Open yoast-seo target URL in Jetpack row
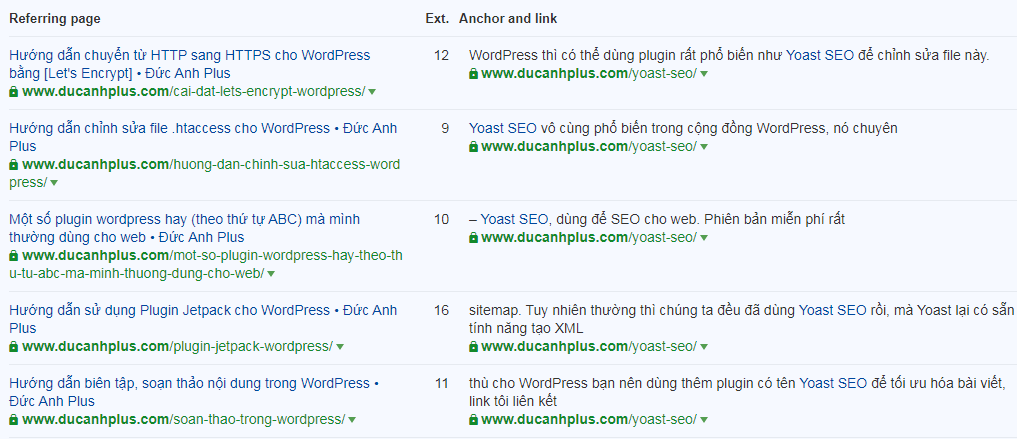The height and width of the screenshot is (439, 1017). pyautogui.click(x=589, y=346)
